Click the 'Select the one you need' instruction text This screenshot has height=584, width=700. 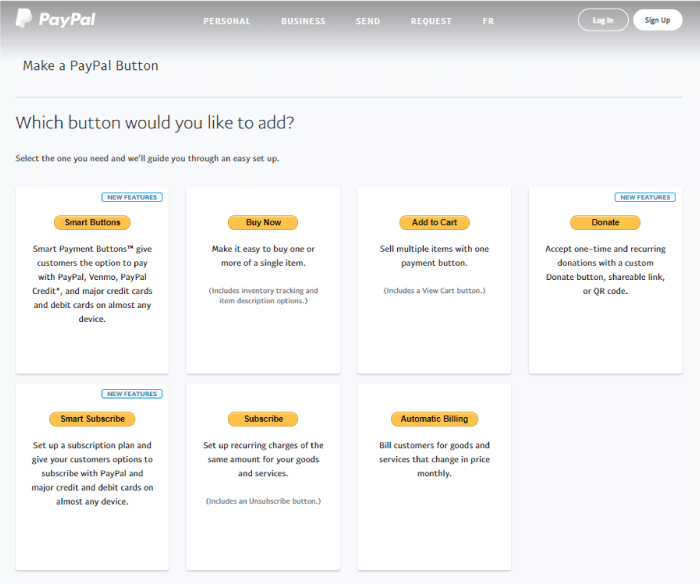click(x=147, y=159)
